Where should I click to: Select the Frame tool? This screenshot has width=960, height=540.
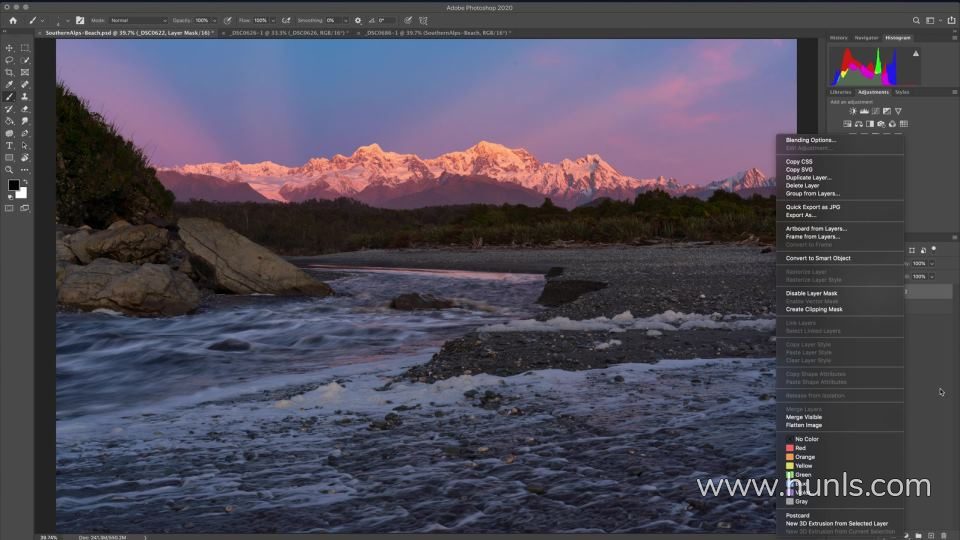pos(25,72)
